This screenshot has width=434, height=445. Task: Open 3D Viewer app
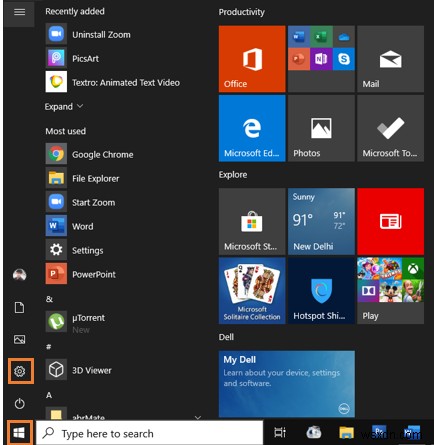tap(79, 370)
